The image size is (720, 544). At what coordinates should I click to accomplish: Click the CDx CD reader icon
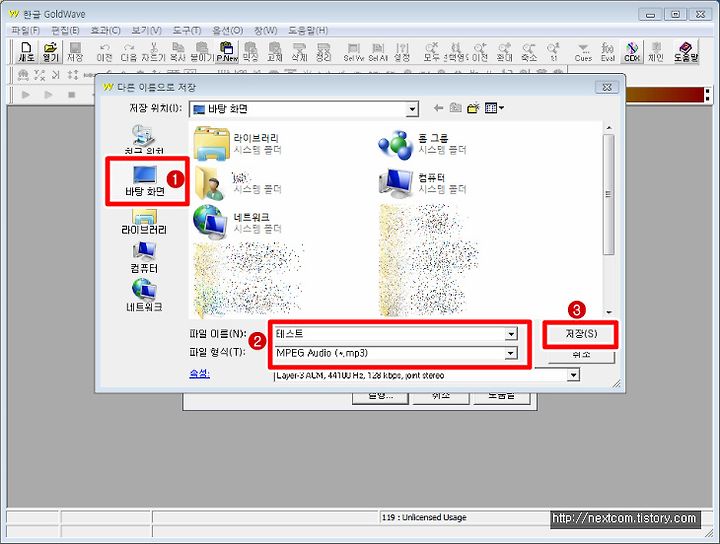(632, 51)
